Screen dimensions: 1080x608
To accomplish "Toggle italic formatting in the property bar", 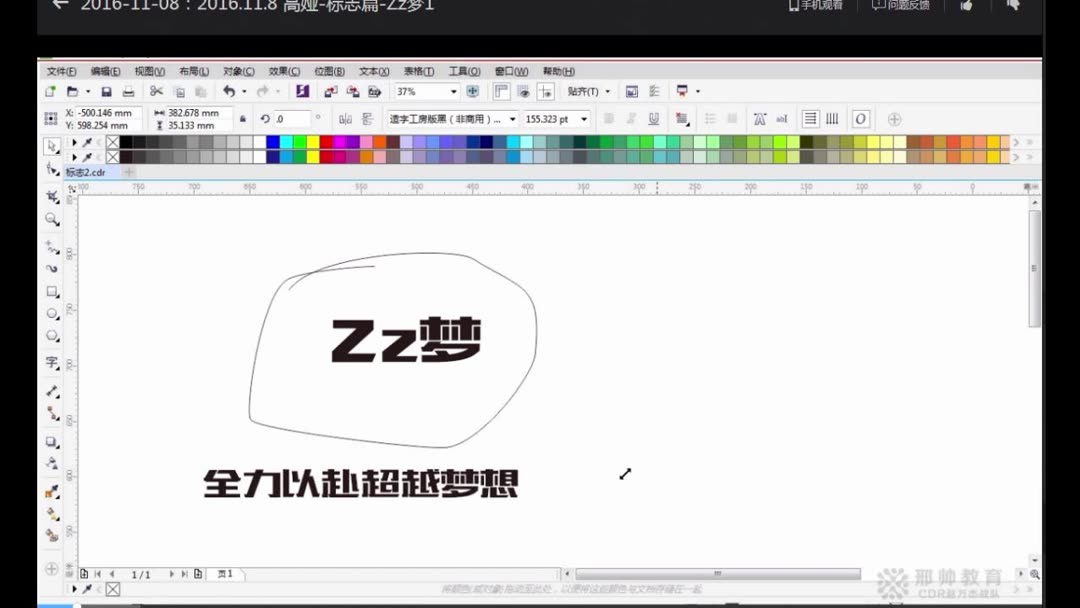I will pyautogui.click(x=631, y=118).
